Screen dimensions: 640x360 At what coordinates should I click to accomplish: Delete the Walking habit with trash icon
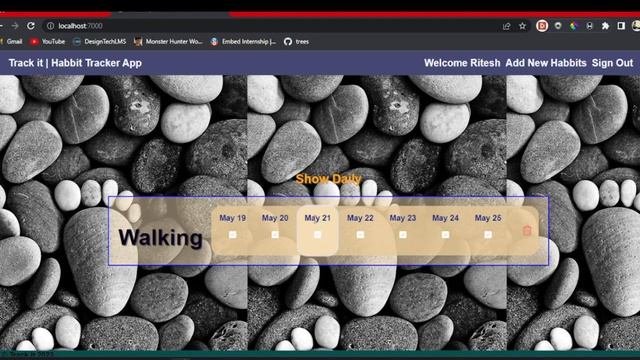coord(527,231)
